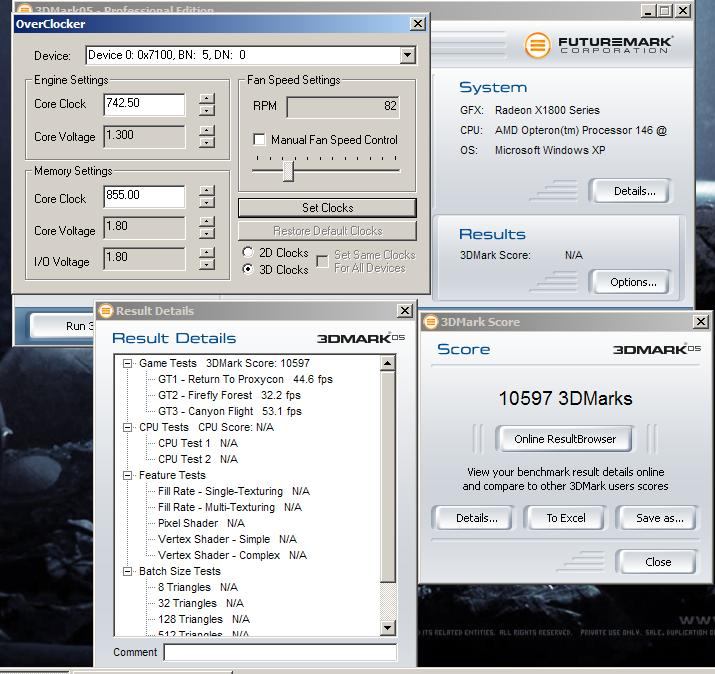
Task: Select the 2D Clocks radio button
Action: coord(248,252)
